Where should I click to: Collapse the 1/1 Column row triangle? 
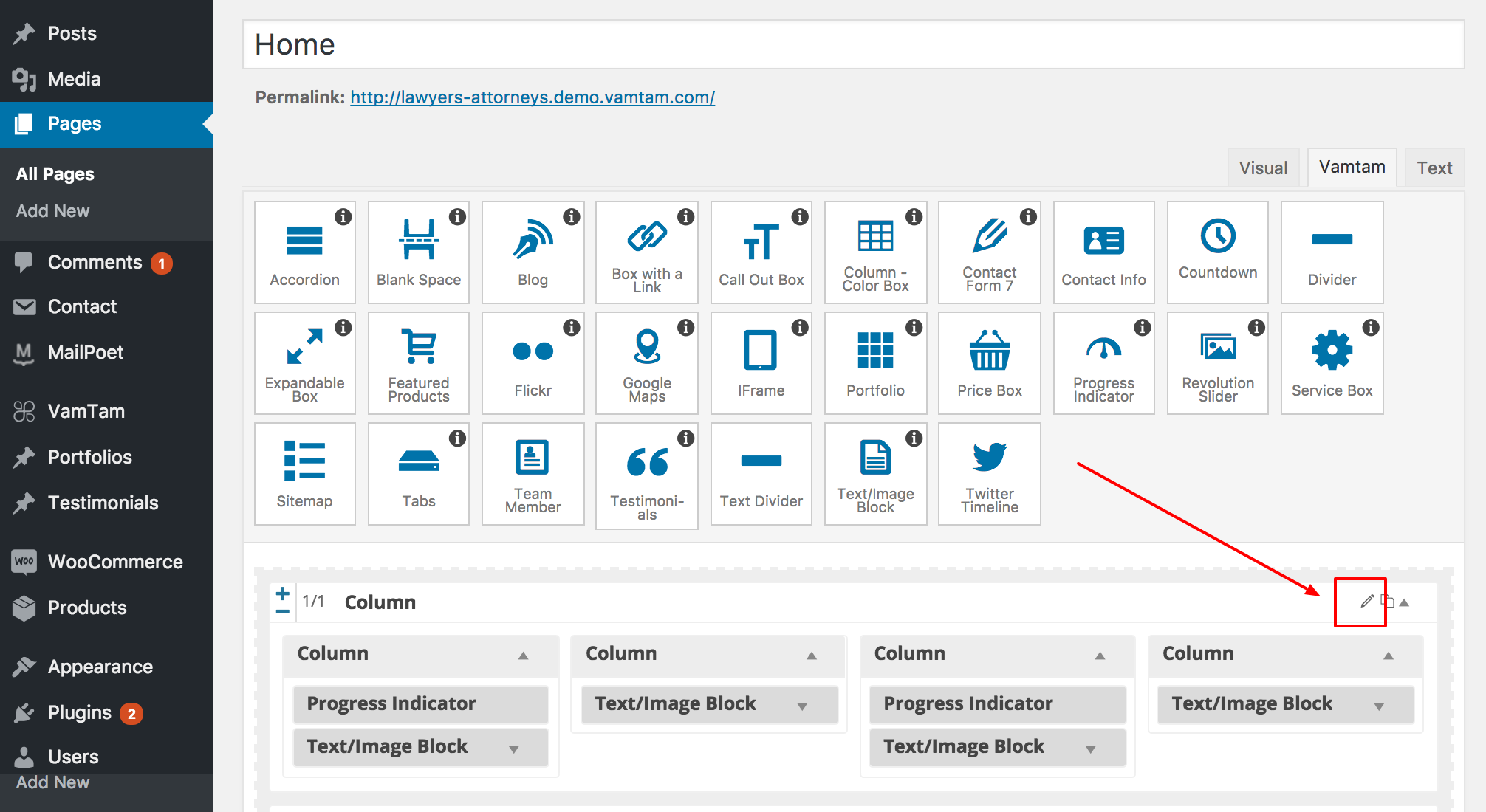coord(1405,602)
